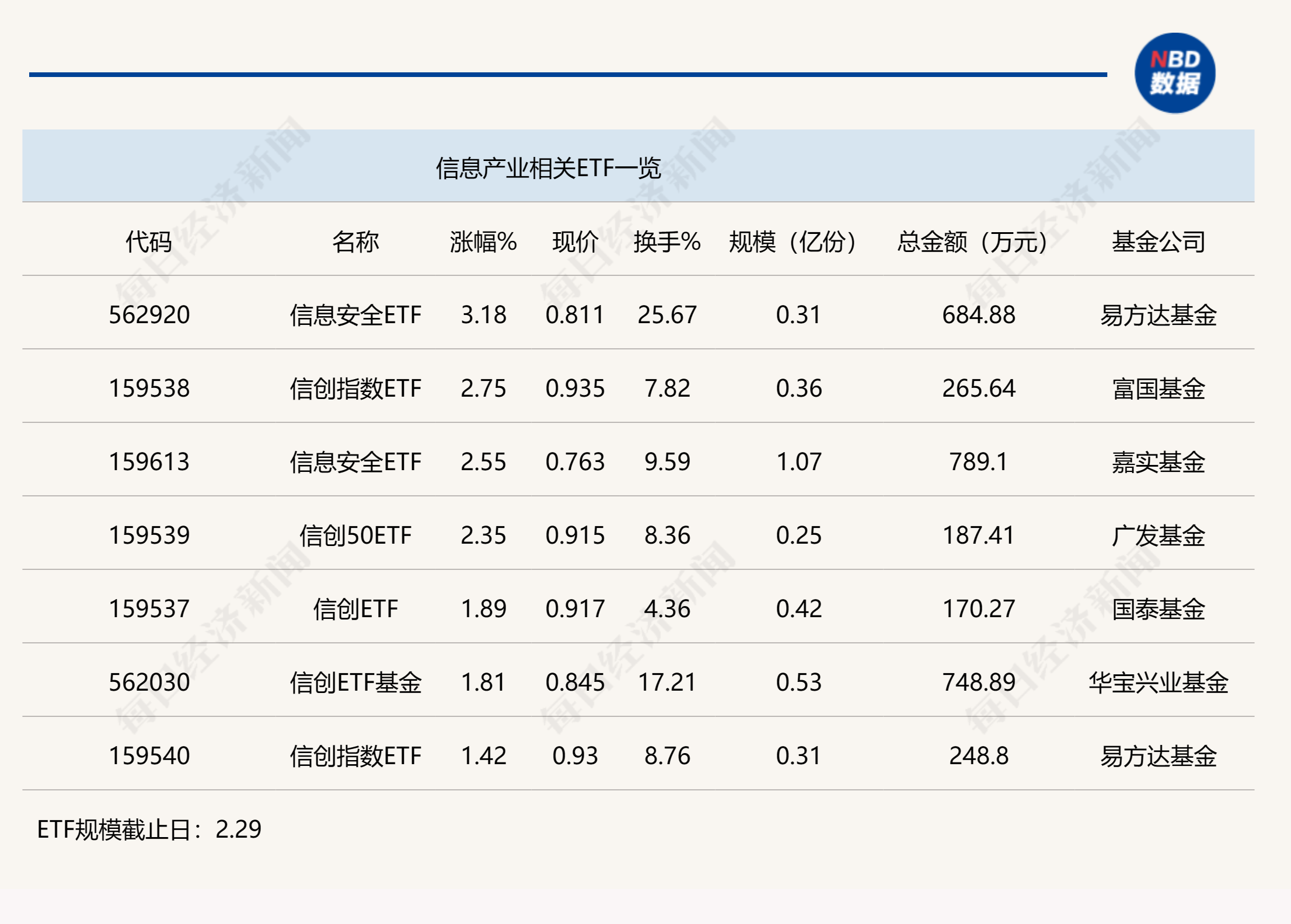Viewport: 1291px width, 924px height.
Task: Click total amount 684.88
Action: click(979, 315)
